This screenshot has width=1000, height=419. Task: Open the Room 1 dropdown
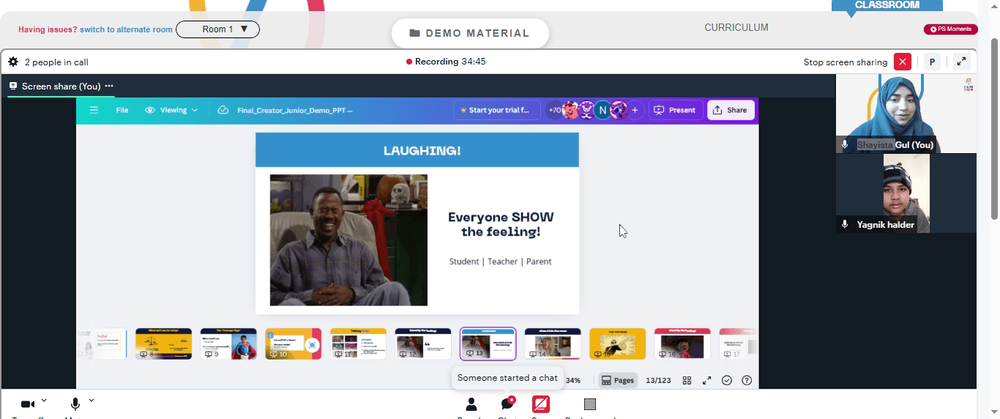point(217,29)
